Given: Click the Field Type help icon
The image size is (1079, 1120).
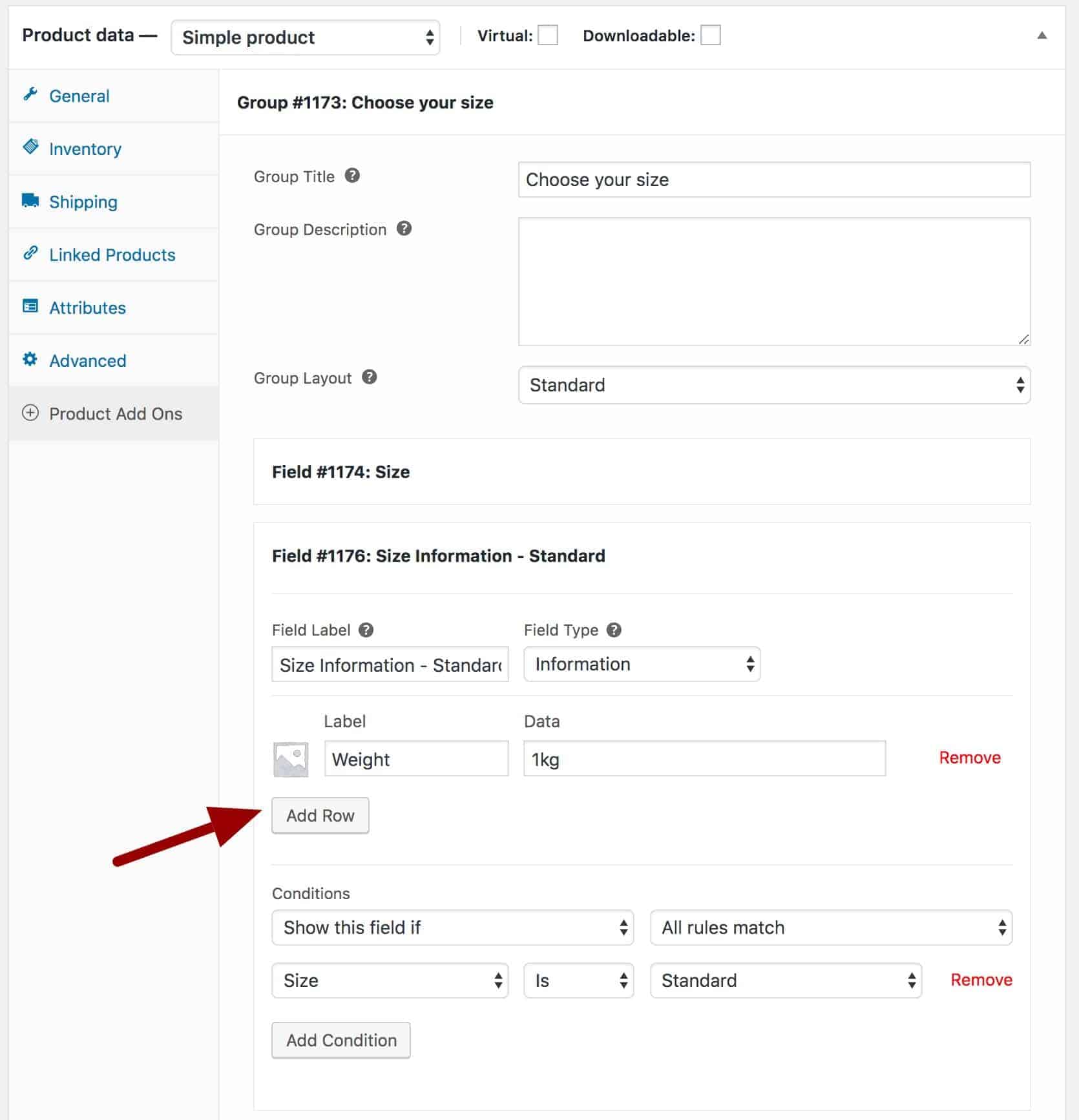Looking at the screenshot, I should [614, 630].
